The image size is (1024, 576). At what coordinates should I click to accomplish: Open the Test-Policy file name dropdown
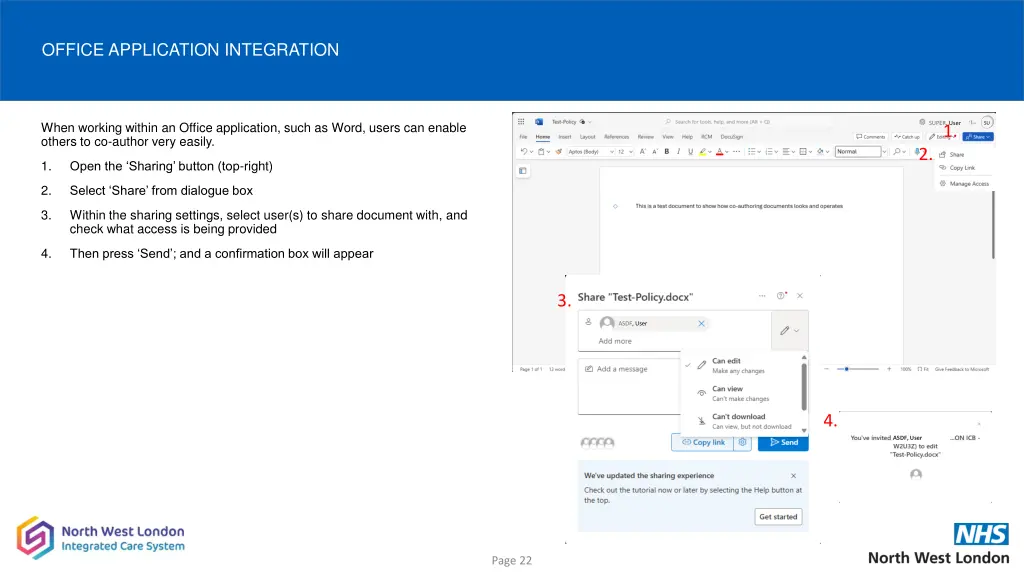590,122
